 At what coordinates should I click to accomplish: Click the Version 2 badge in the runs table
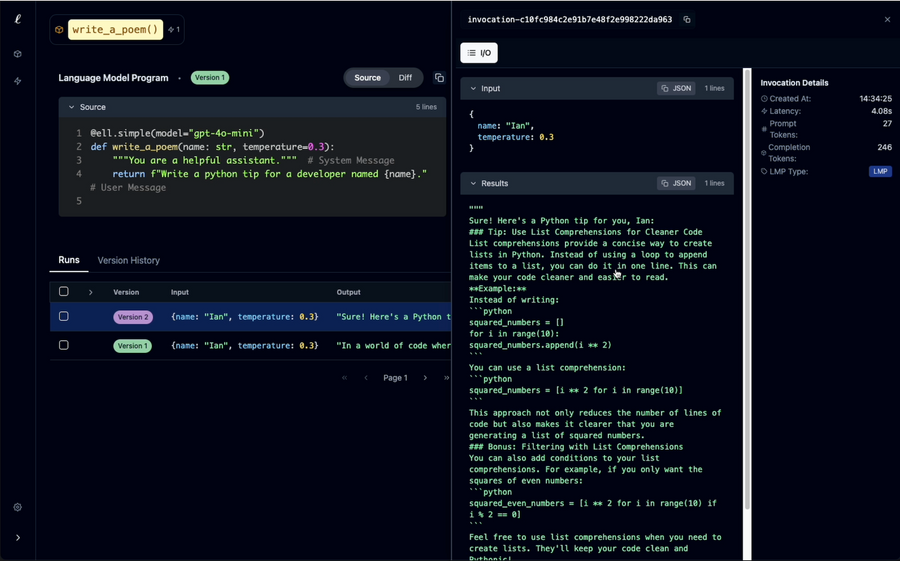click(x=133, y=317)
